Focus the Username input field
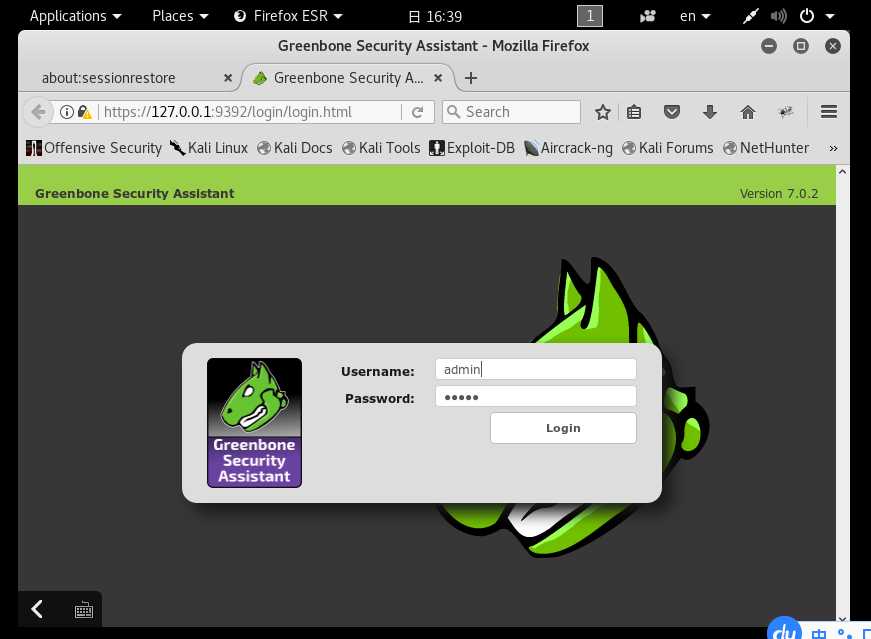The width and height of the screenshot is (871, 639). click(535, 370)
